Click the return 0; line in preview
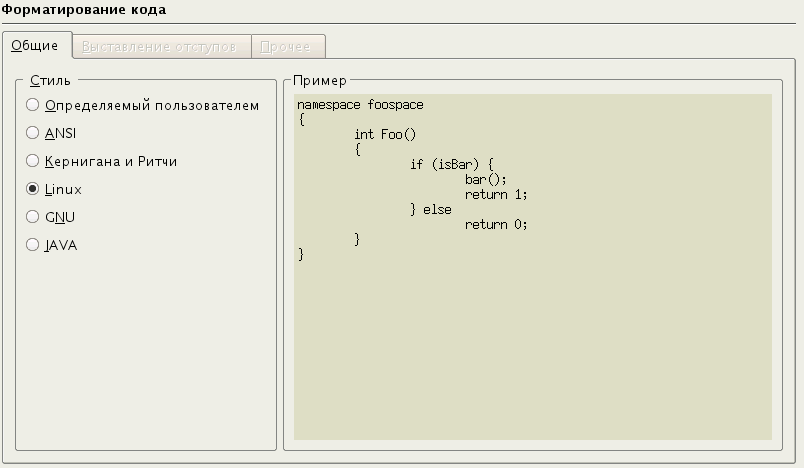Image resolution: width=804 pixels, height=468 pixels. pyautogui.click(x=495, y=225)
